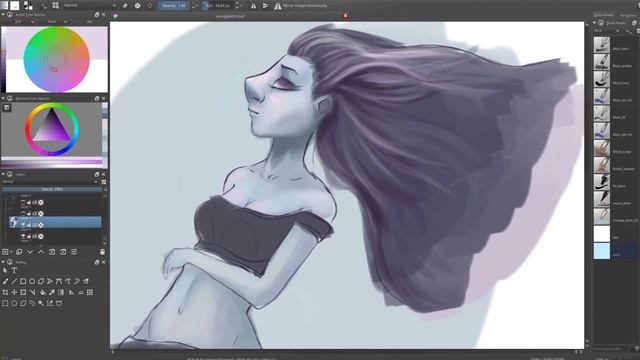The height and width of the screenshot is (360, 640).
Task: Toggle eraser mode in top toolbar
Action: pos(125,6)
